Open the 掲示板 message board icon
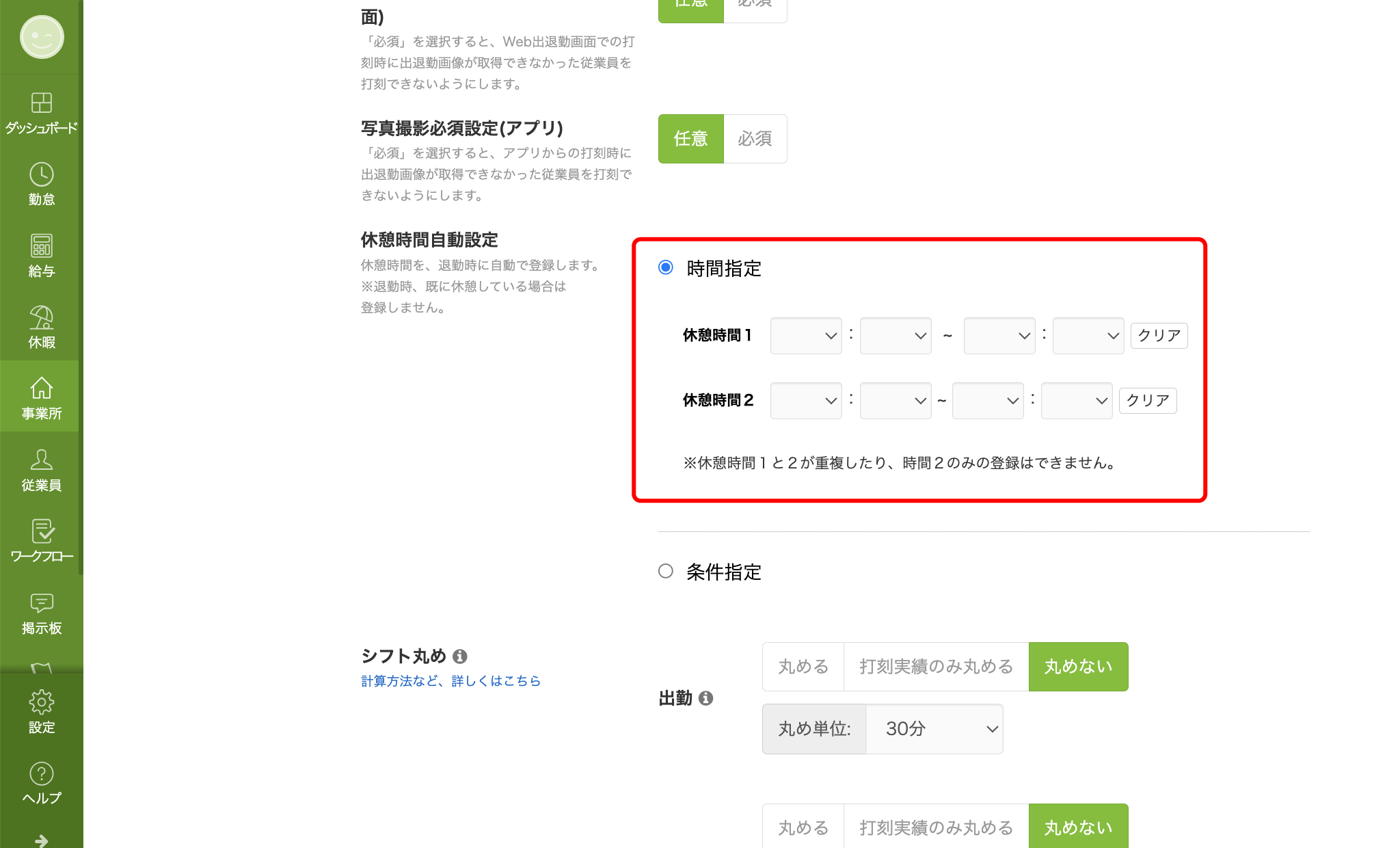The height and width of the screenshot is (848, 1400). tap(41, 602)
